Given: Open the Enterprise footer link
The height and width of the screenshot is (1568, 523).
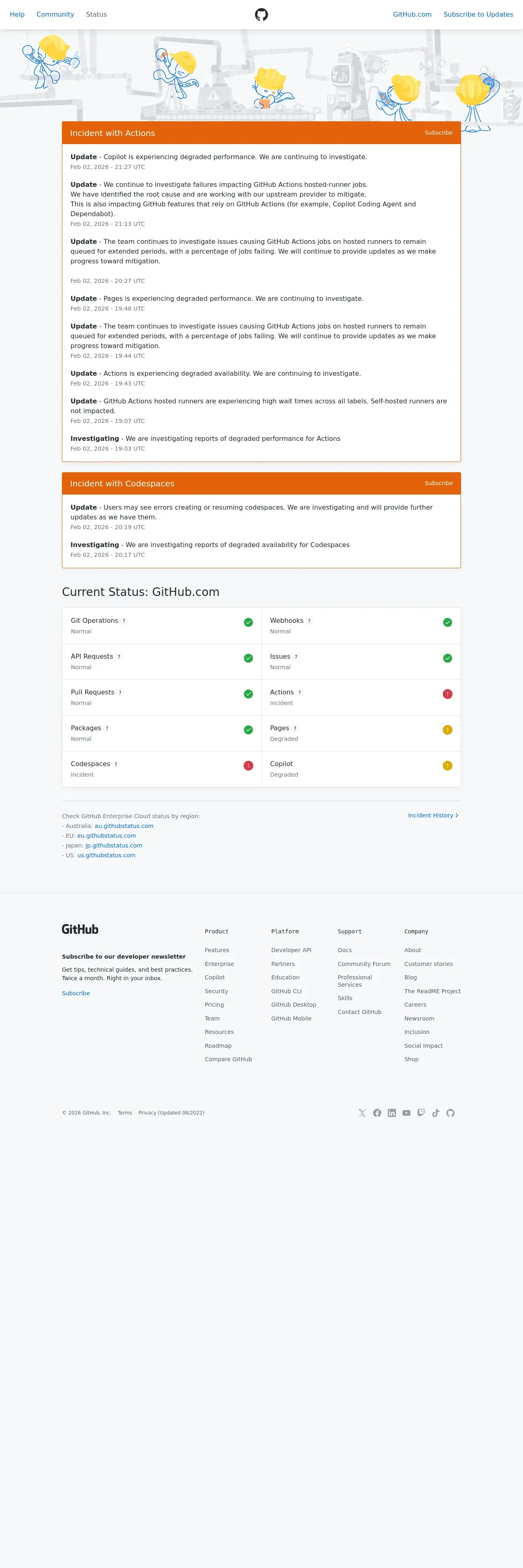Looking at the screenshot, I should [x=219, y=964].
